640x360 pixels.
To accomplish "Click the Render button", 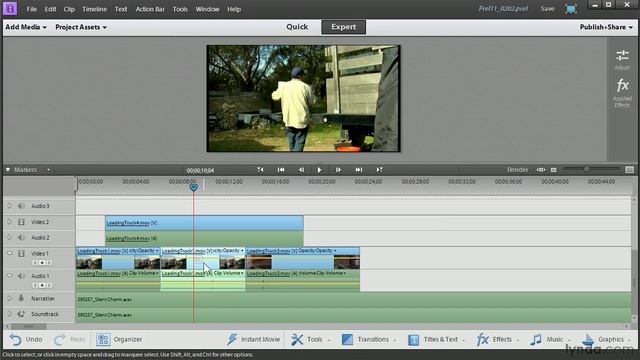I will coord(517,169).
